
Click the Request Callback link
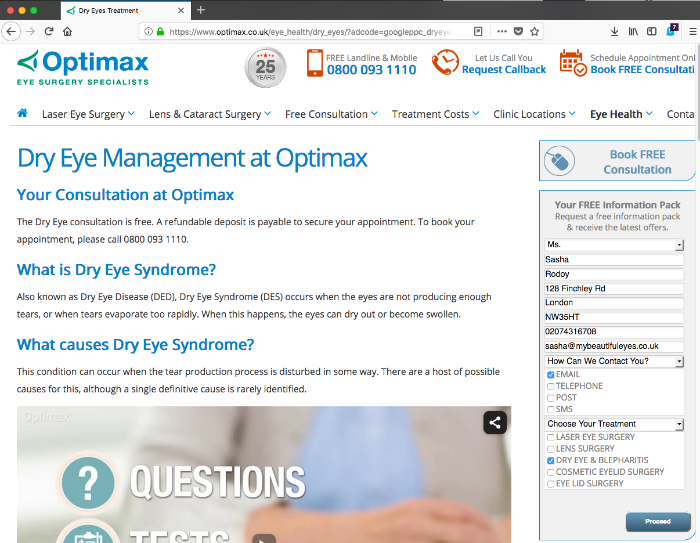coord(504,70)
